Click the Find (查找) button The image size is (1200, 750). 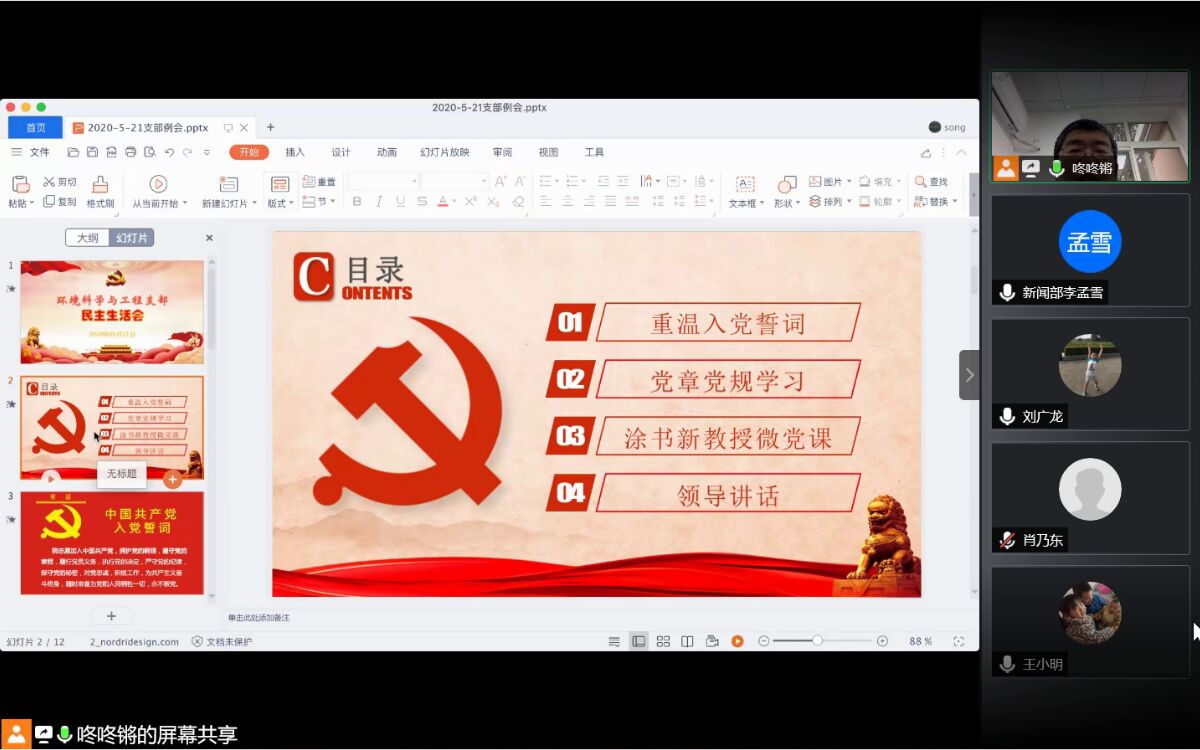coord(931,182)
